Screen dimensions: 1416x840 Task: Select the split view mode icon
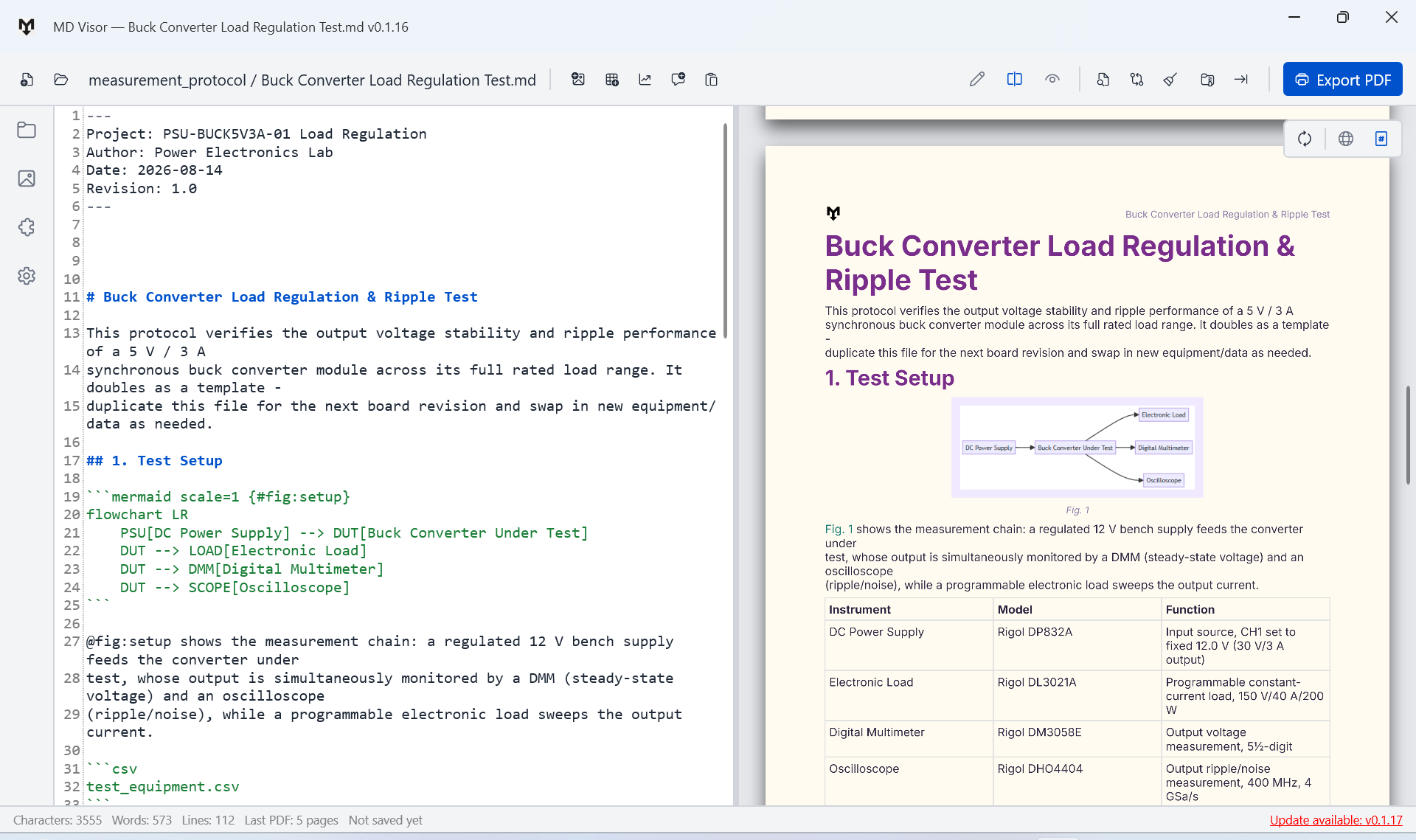1015,80
